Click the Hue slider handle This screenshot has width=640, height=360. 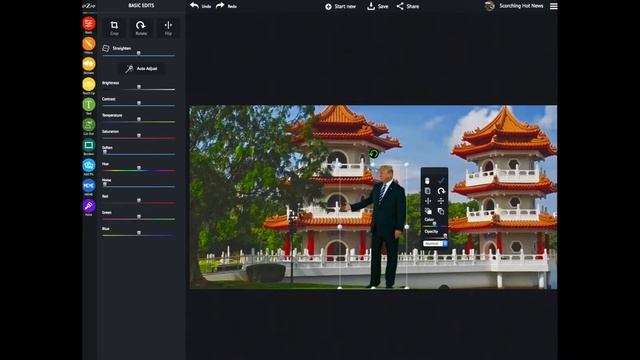coord(139,168)
